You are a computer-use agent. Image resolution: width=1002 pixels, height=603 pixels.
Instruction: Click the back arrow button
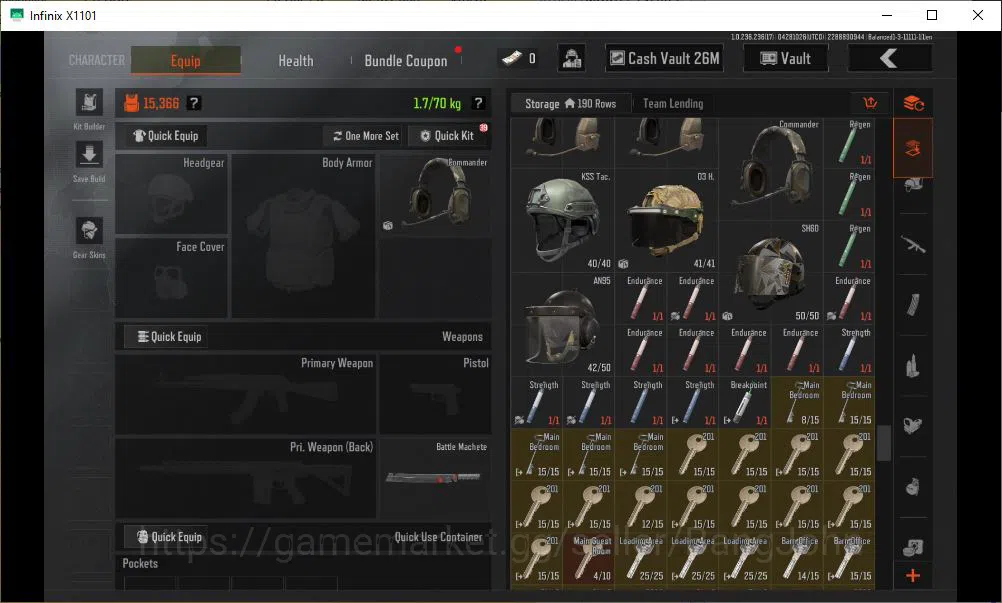point(889,59)
